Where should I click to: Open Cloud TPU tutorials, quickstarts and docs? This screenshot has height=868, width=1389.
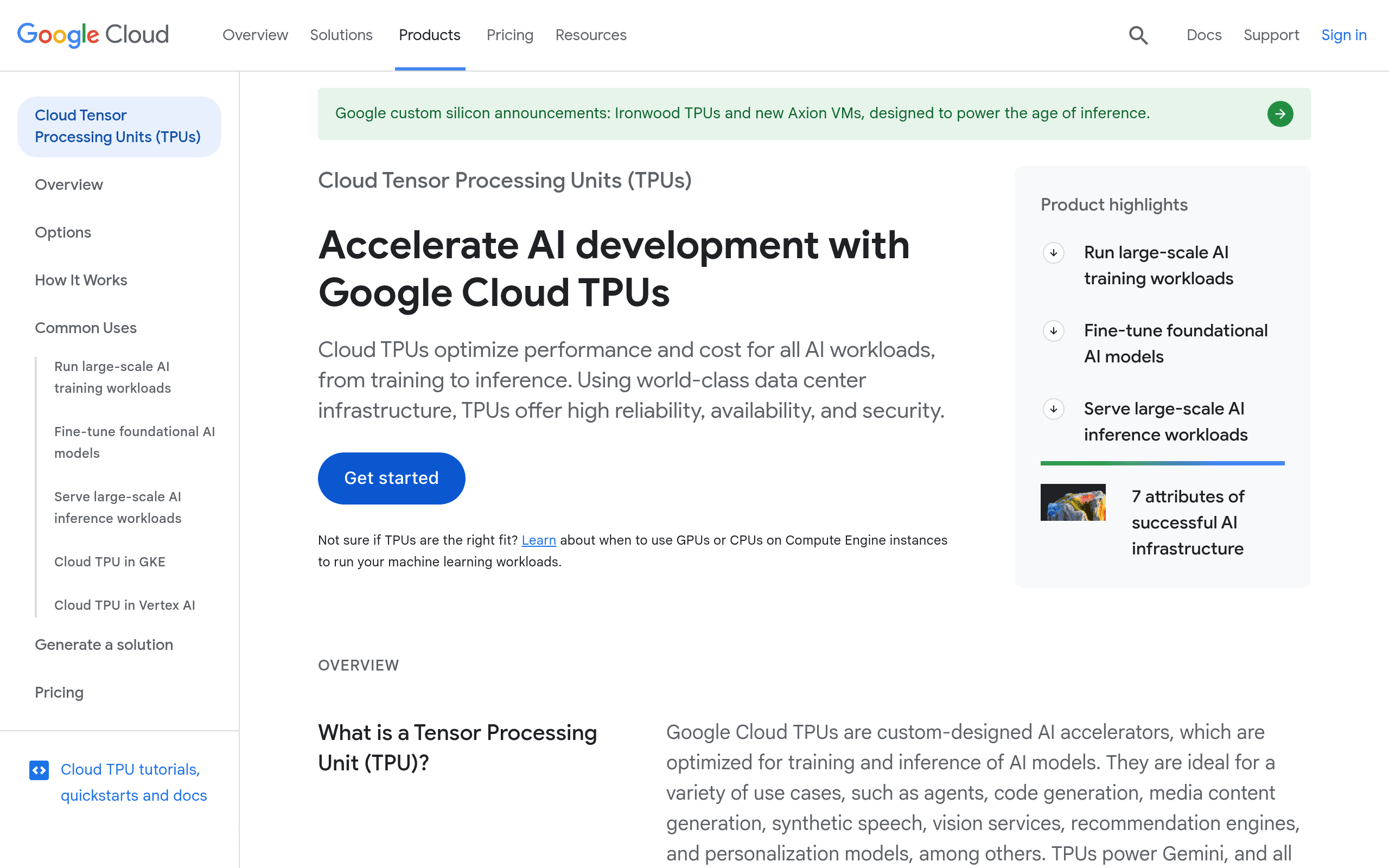(133, 782)
